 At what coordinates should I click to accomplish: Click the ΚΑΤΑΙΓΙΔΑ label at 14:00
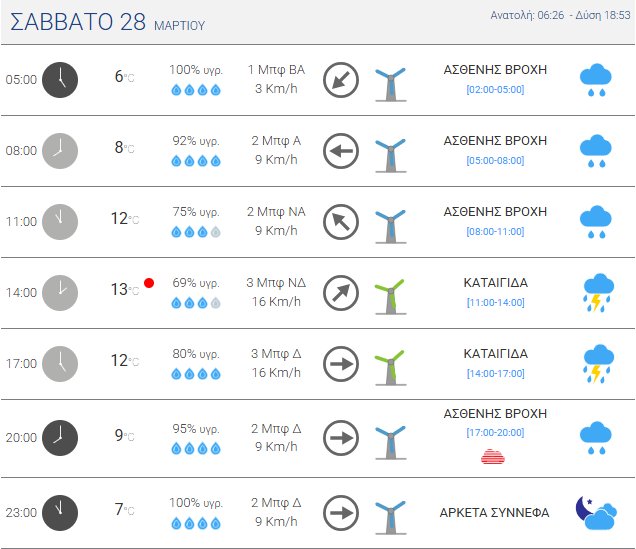[x=495, y=283]
